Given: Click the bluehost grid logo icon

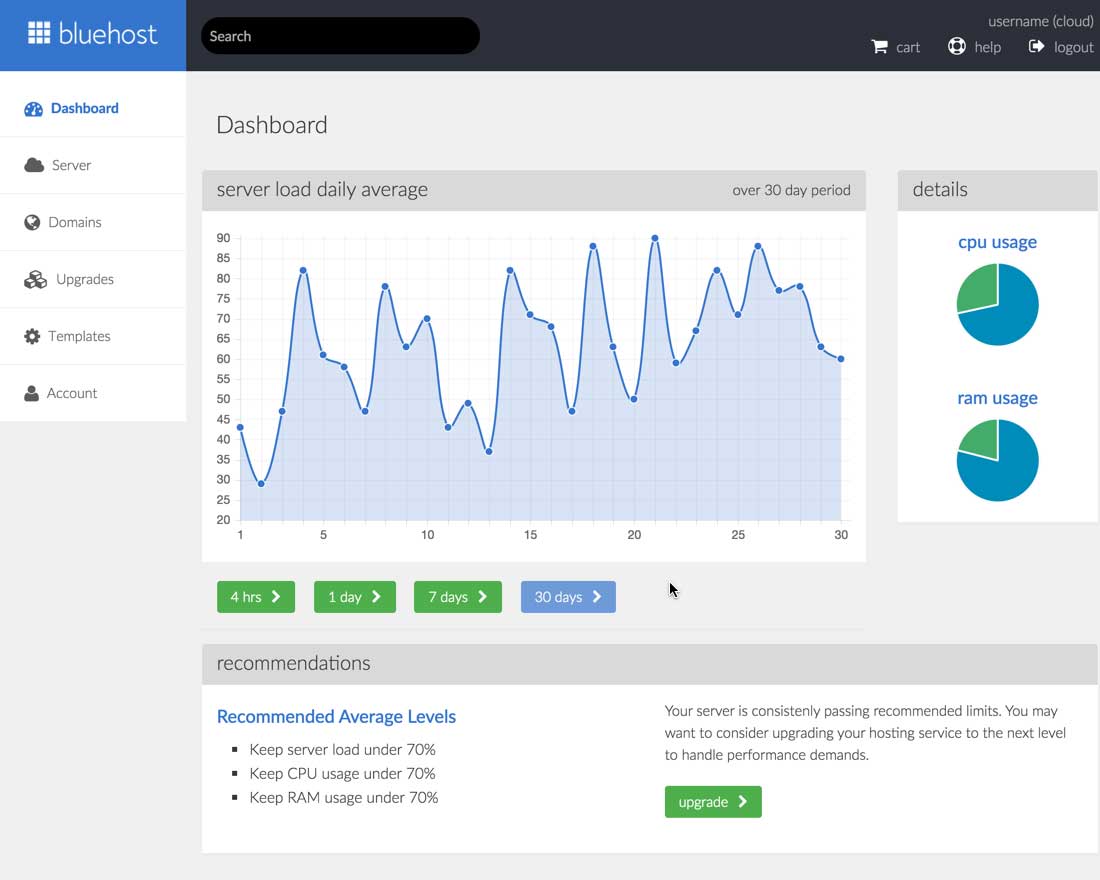Looking at the screenshot, I should 39,33.
